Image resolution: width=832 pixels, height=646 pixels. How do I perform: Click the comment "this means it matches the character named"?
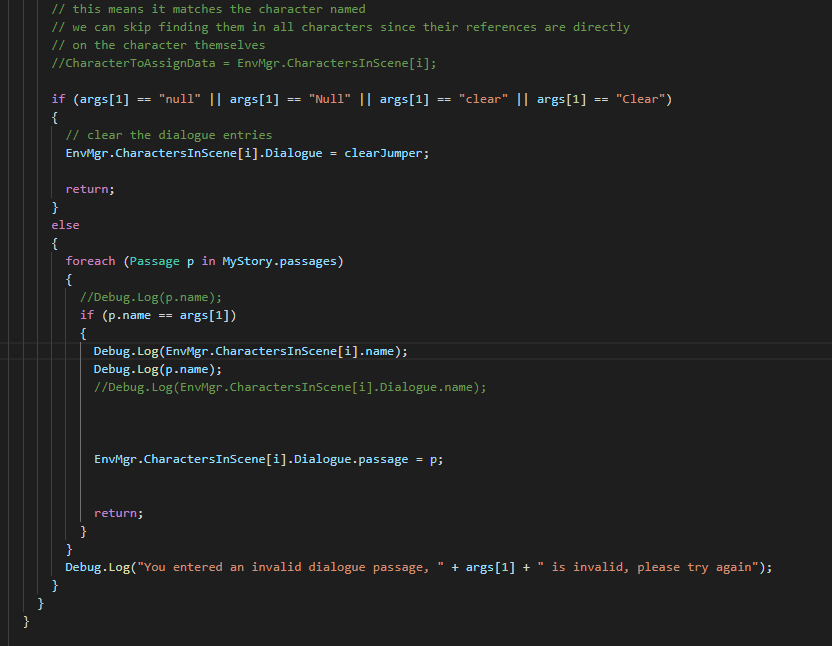point(209,9)
